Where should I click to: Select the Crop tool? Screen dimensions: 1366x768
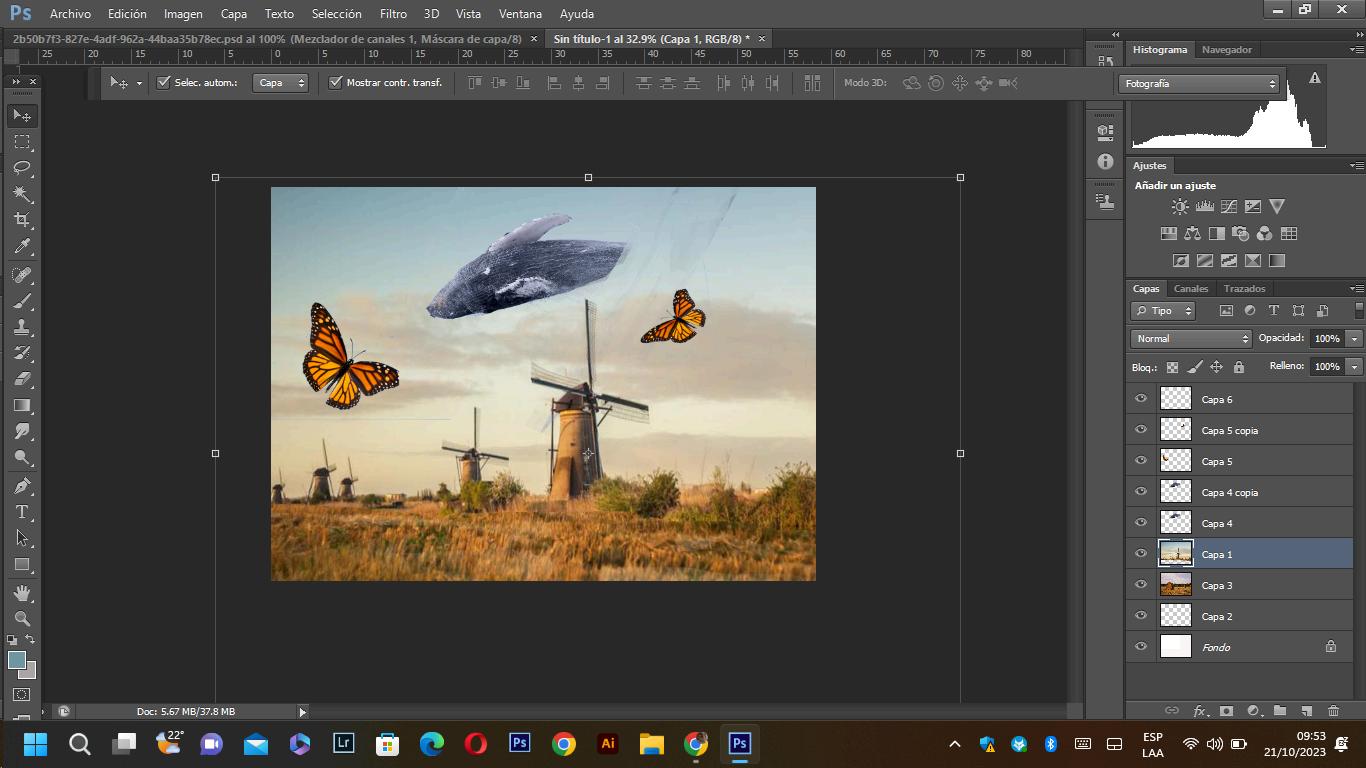tap(22, 220)
